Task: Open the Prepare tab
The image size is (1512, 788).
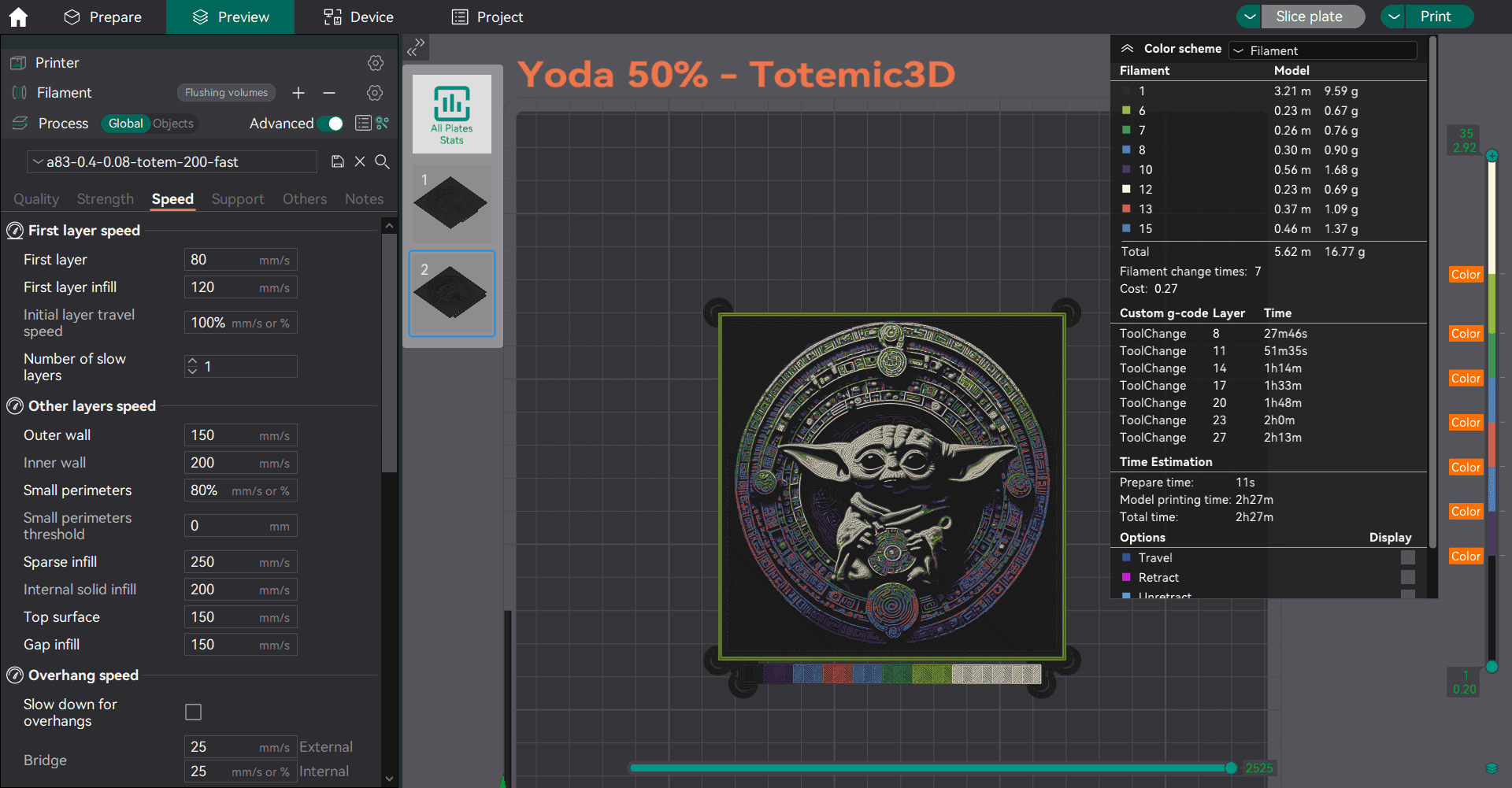Action: (102, 17)
